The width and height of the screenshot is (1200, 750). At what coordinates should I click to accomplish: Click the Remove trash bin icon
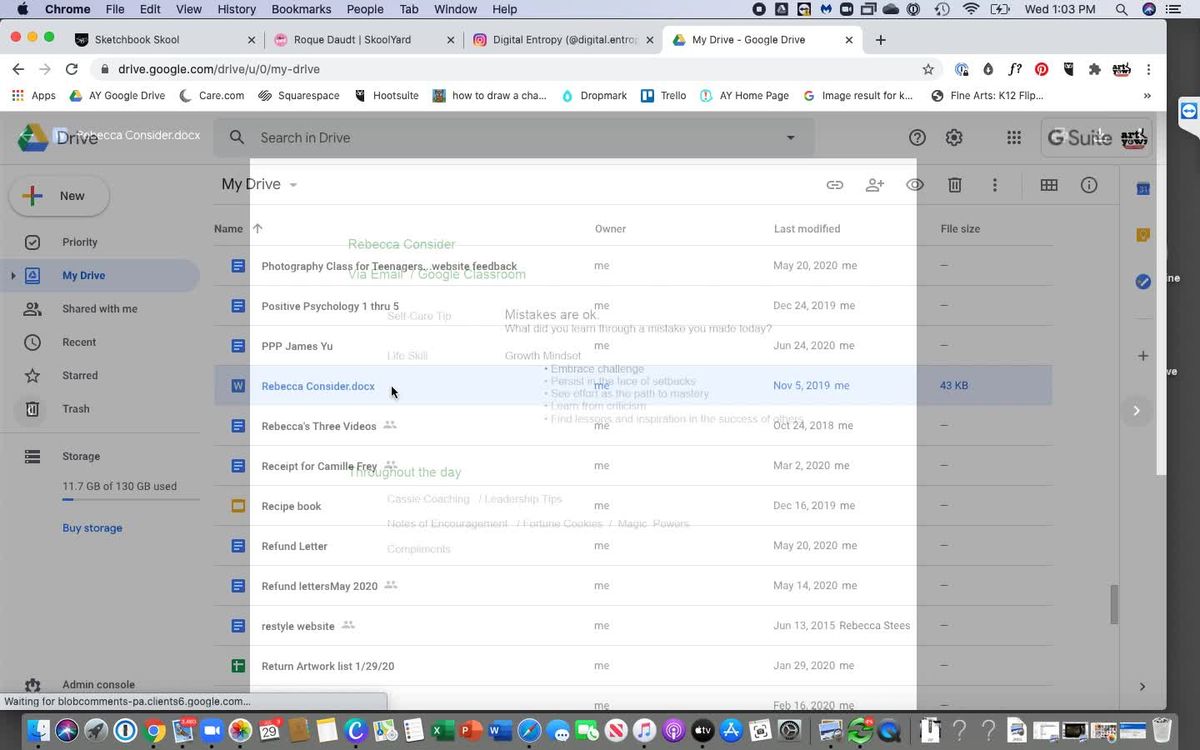tap(955, 185)
